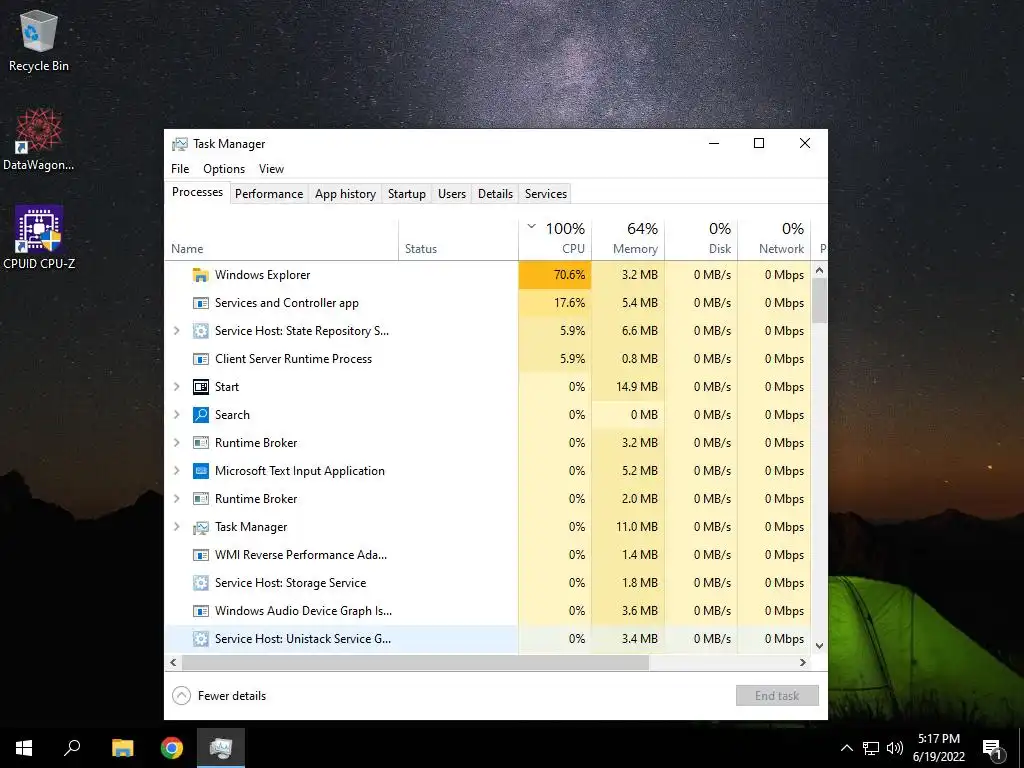Image resolution: width=1024 pixels, height=768 pixels.
Task: Switch to the App history tab
Action: tap(345, 194)
